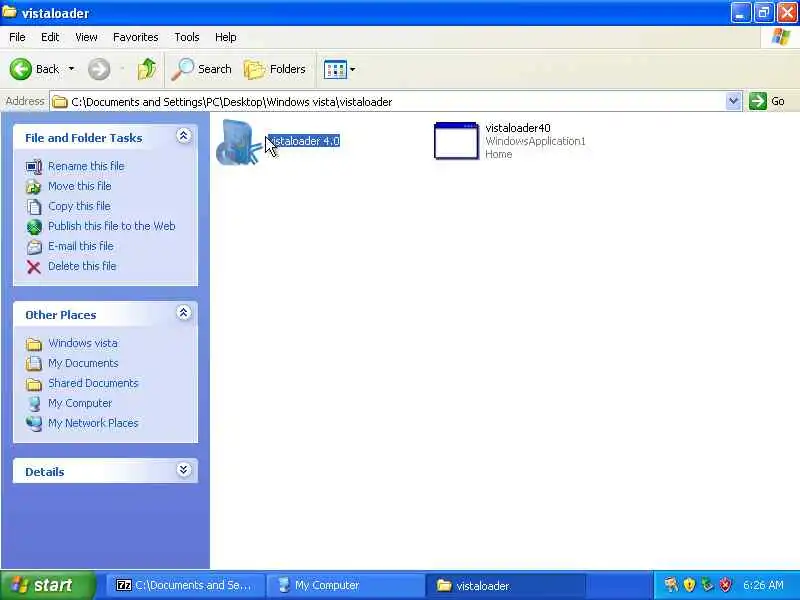Click the My Network Places icon
The width and height of the screenshot is (800, 600).
pos(34,423)
